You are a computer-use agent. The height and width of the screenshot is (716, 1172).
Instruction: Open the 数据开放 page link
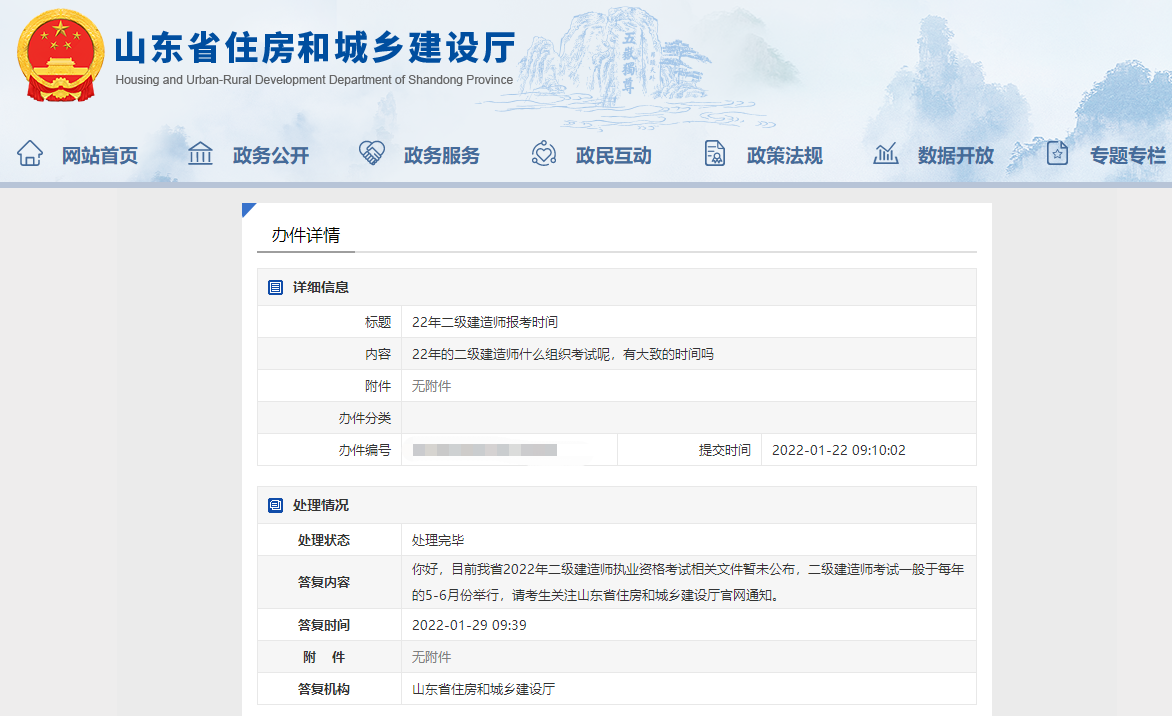958,153
